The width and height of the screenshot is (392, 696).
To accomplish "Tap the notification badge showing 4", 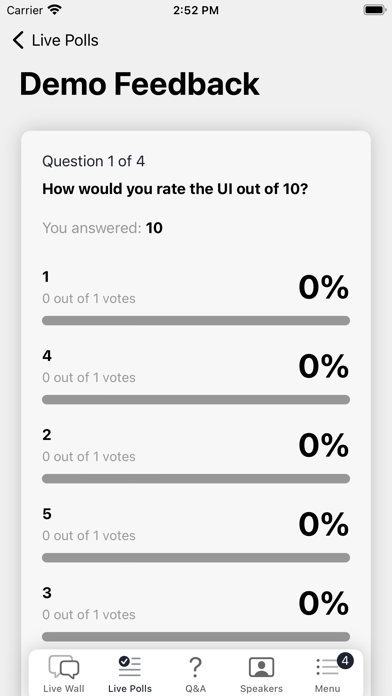I will (345, 661).
